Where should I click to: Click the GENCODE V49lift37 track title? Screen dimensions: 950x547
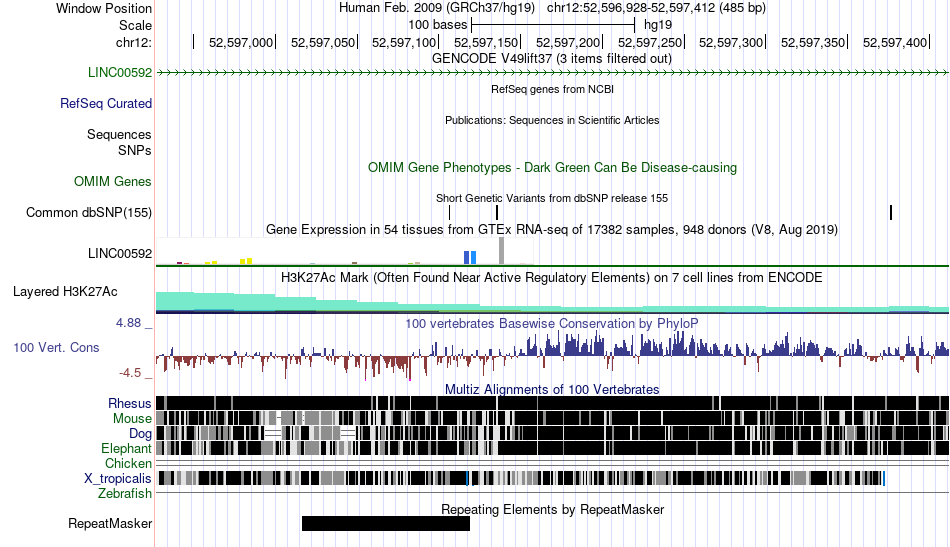click(551, 59)
